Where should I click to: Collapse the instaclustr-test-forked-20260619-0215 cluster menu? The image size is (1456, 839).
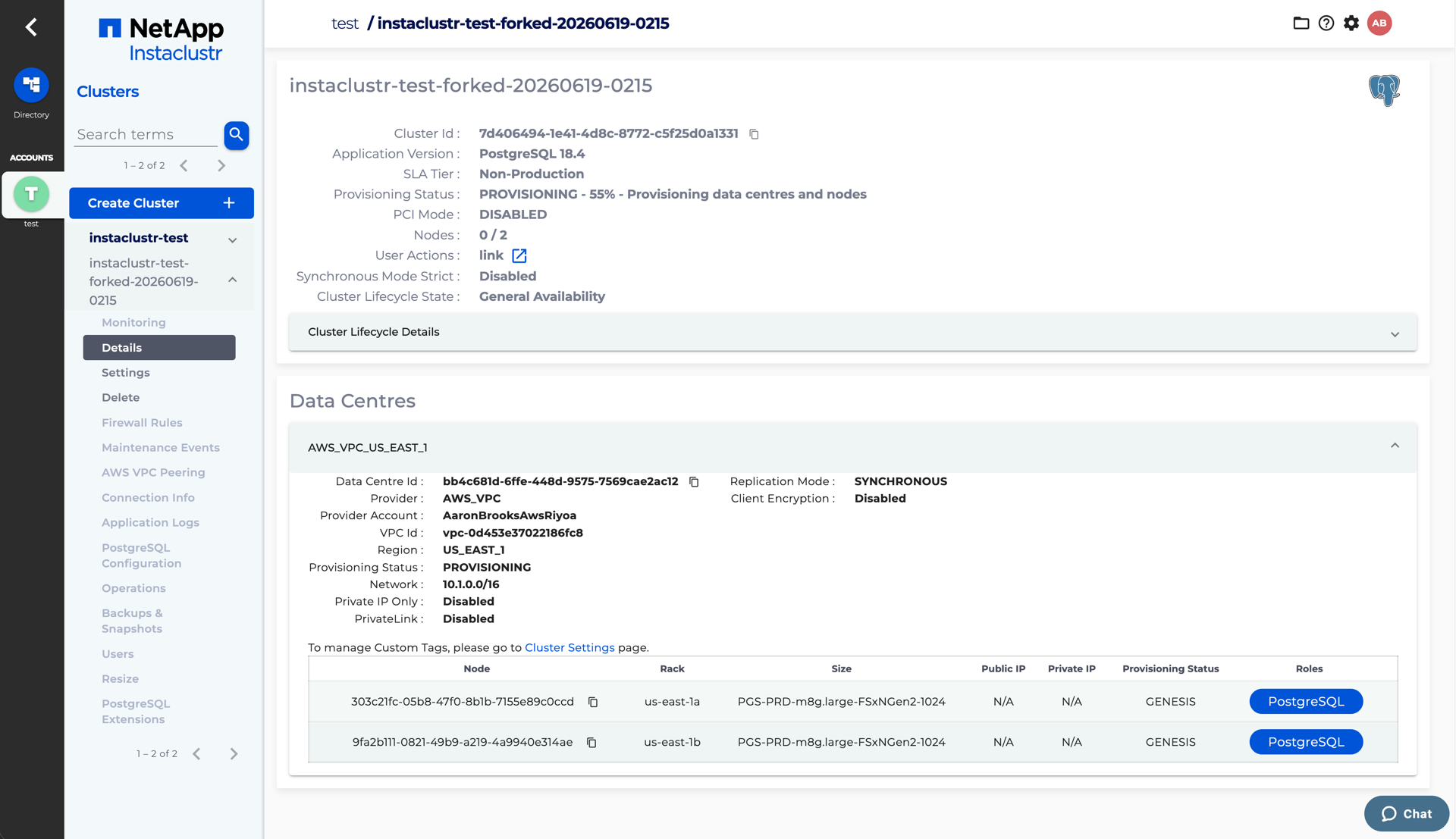click(x=233, y=280)
